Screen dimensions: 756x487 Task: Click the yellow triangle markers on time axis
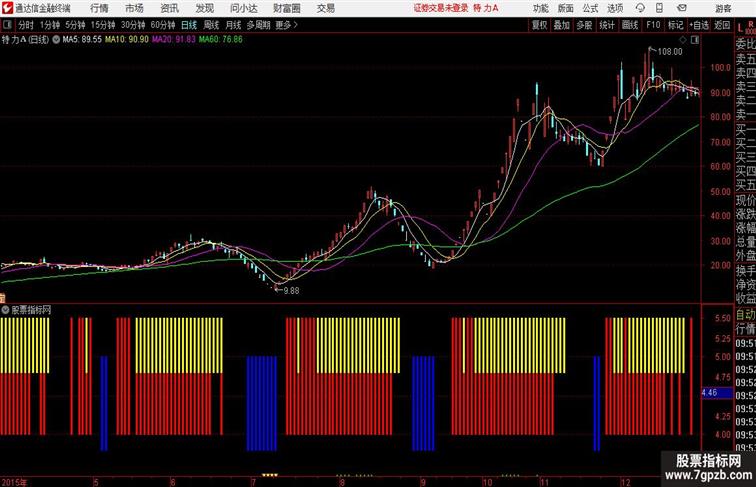(x=270, y=475)
